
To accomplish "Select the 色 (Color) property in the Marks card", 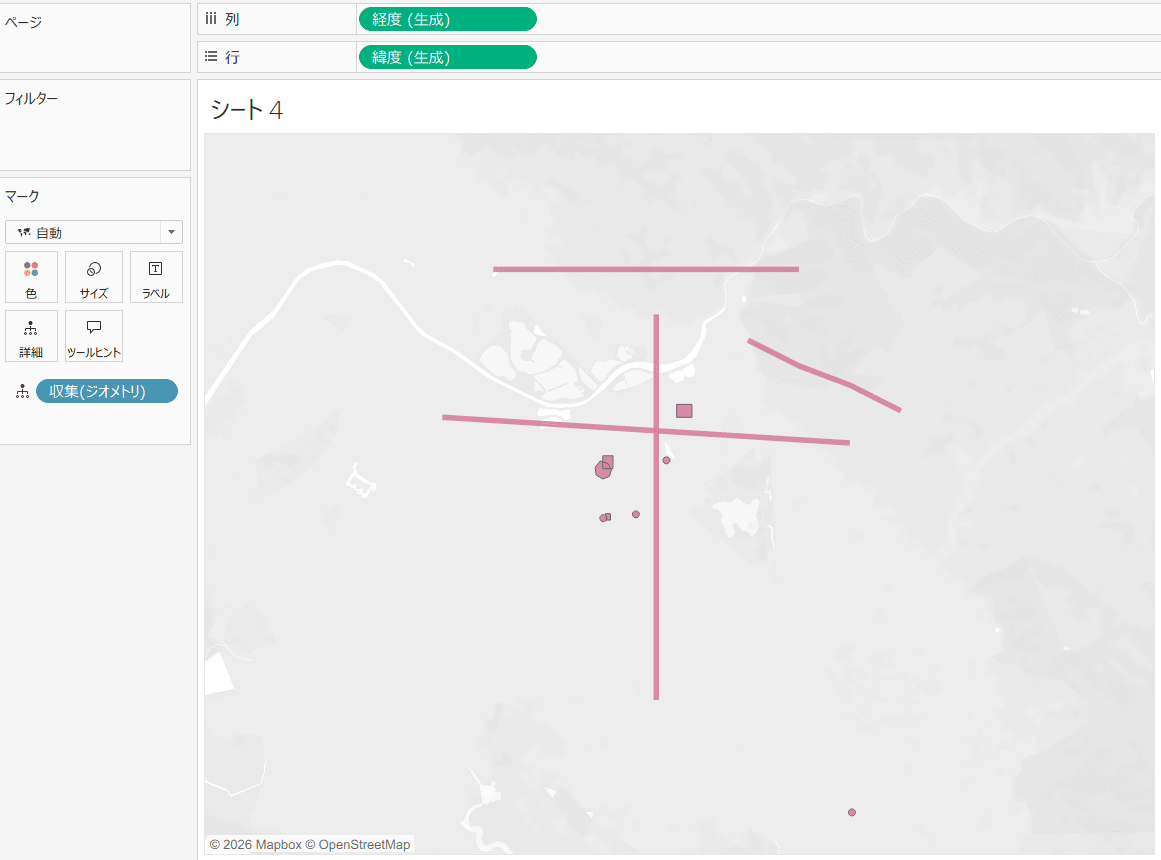I will coord(31,277).
